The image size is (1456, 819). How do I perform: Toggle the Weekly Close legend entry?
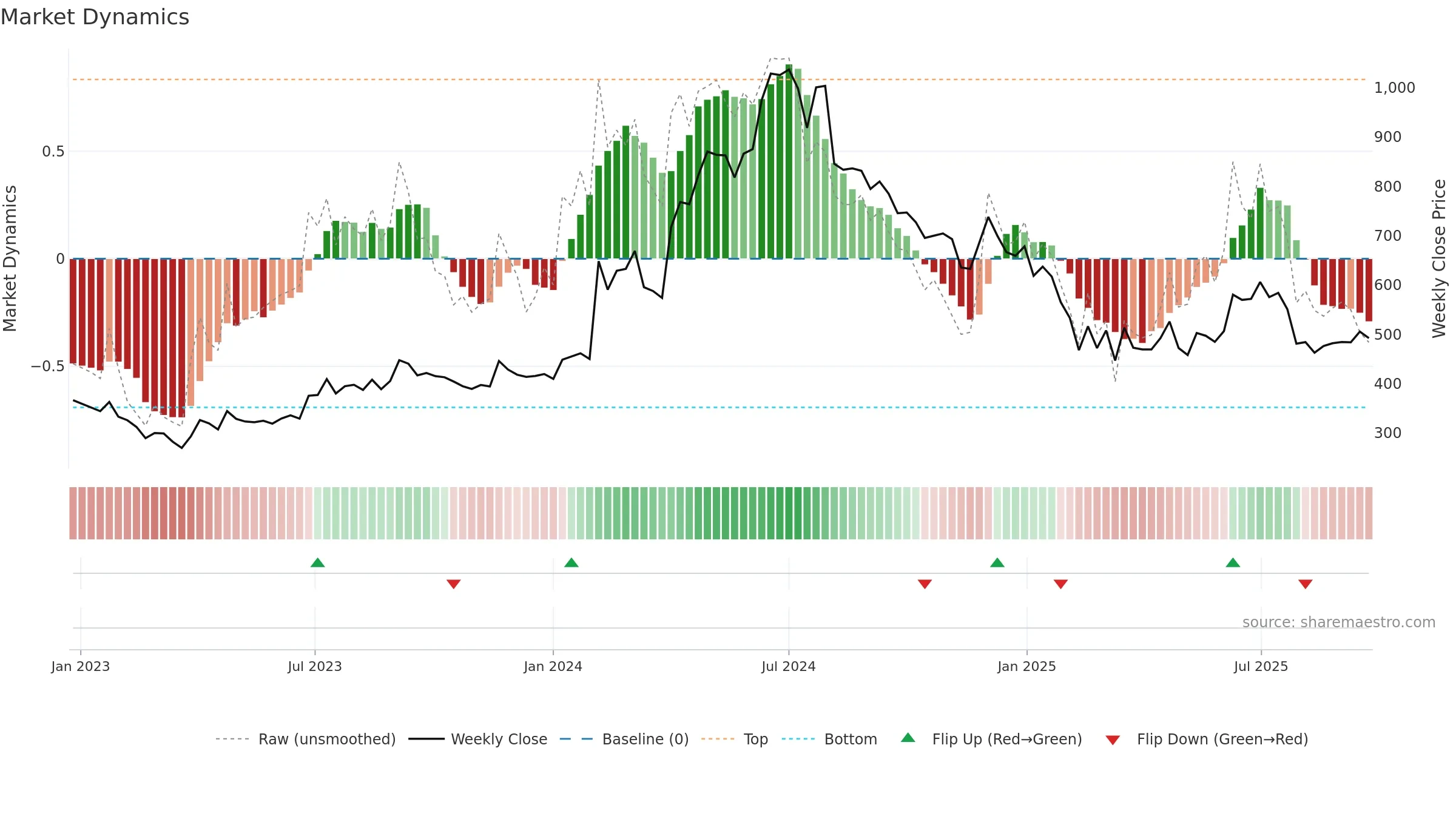(x=477, y=739)
